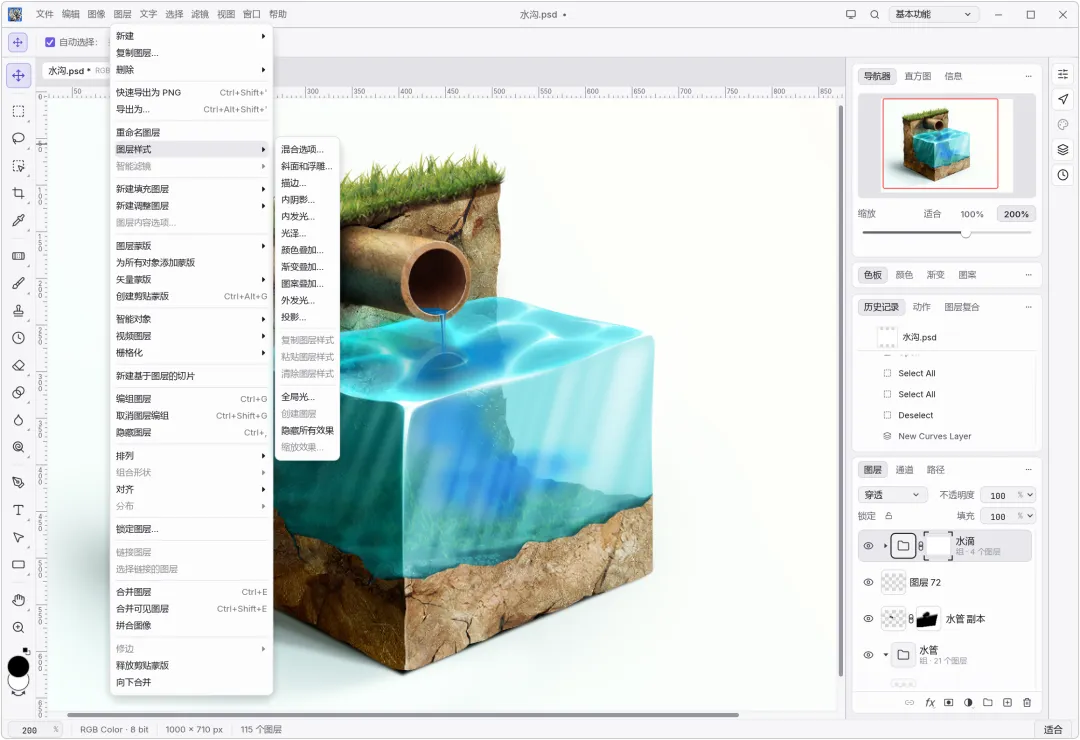The width and height of the screenshot is (1080, 740).
Task: Click the fx layer style icon
Action: [930, 702]
